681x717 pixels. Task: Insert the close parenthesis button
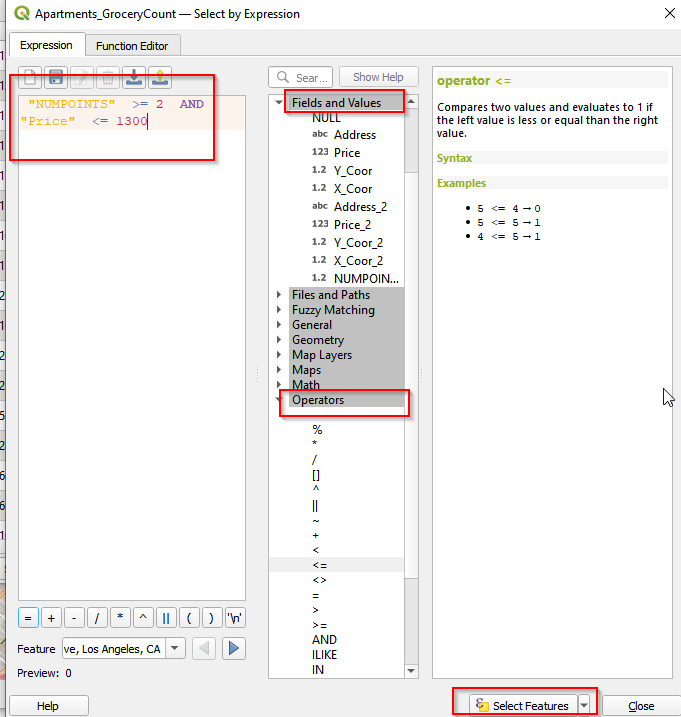click(x=212, y=618)
